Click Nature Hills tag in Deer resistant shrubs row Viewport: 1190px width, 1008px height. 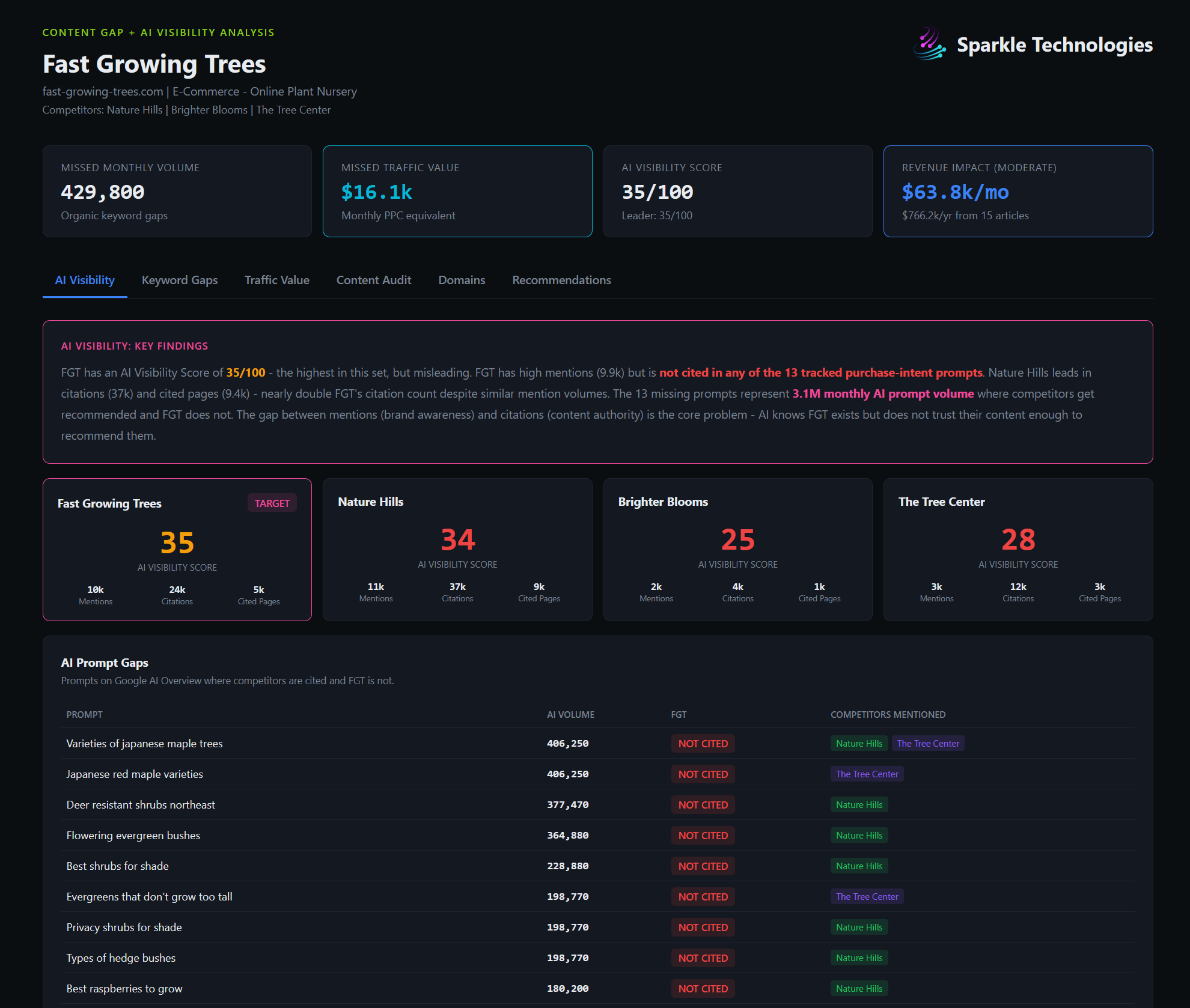(x=859, y=805)
